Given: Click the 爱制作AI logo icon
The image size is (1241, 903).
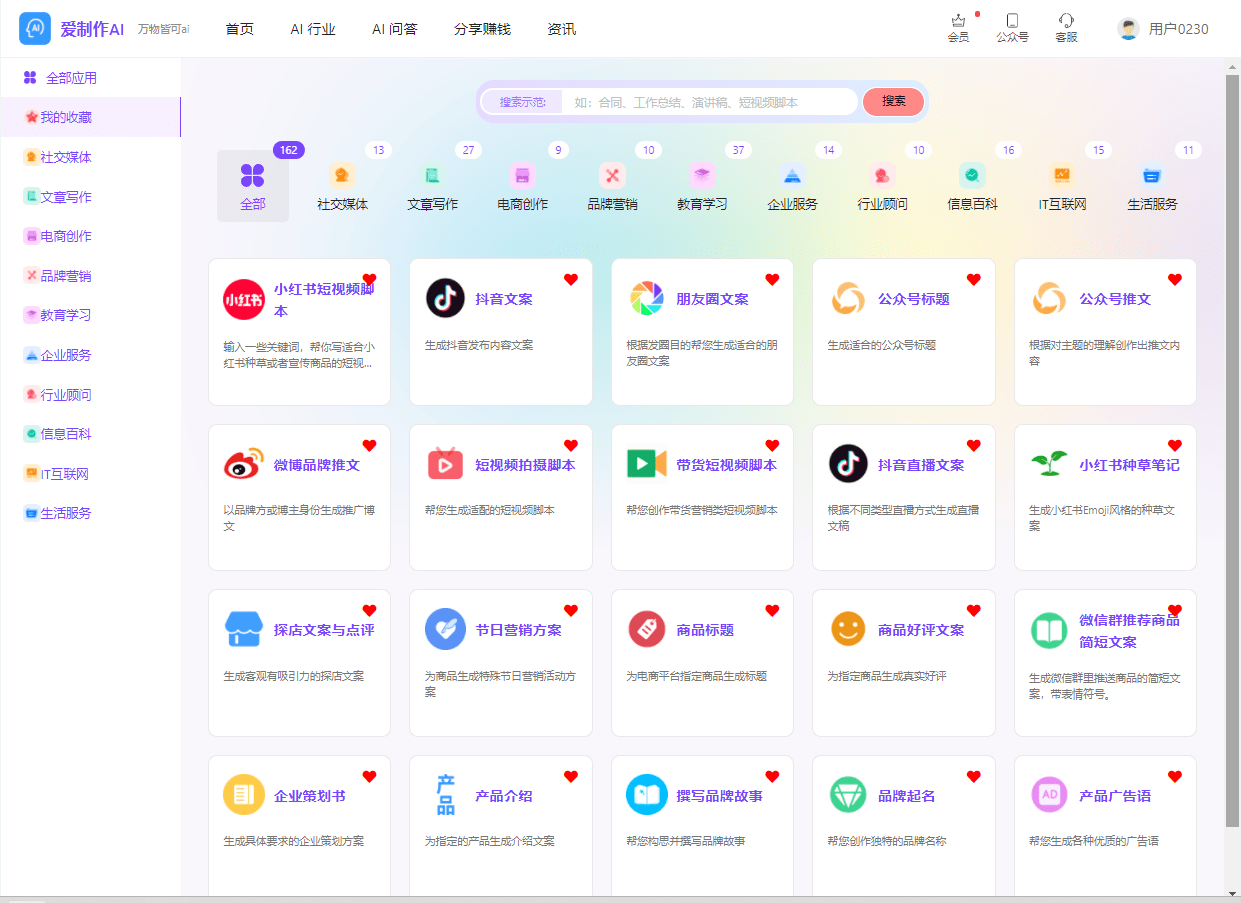Looking at the screenshot, I should click(35, 29).
